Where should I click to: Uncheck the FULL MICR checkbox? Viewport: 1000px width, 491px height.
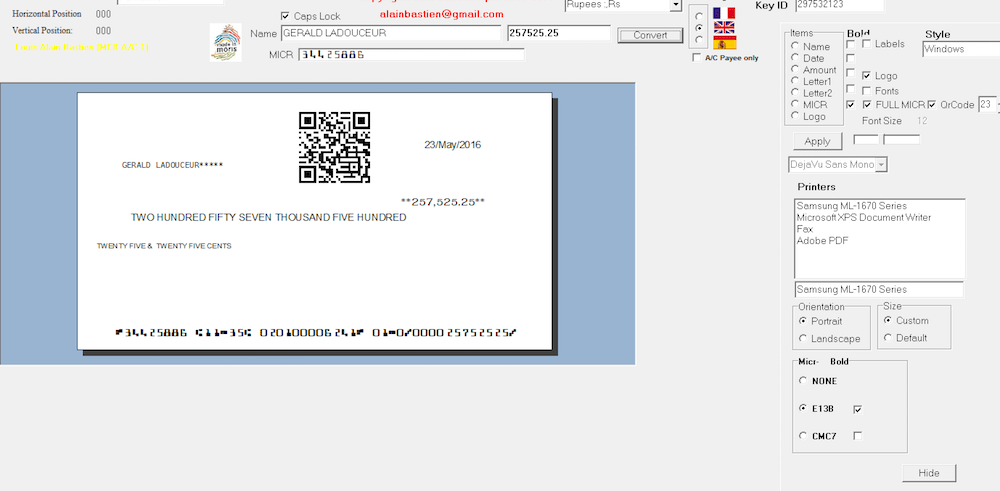click(867, 105)
